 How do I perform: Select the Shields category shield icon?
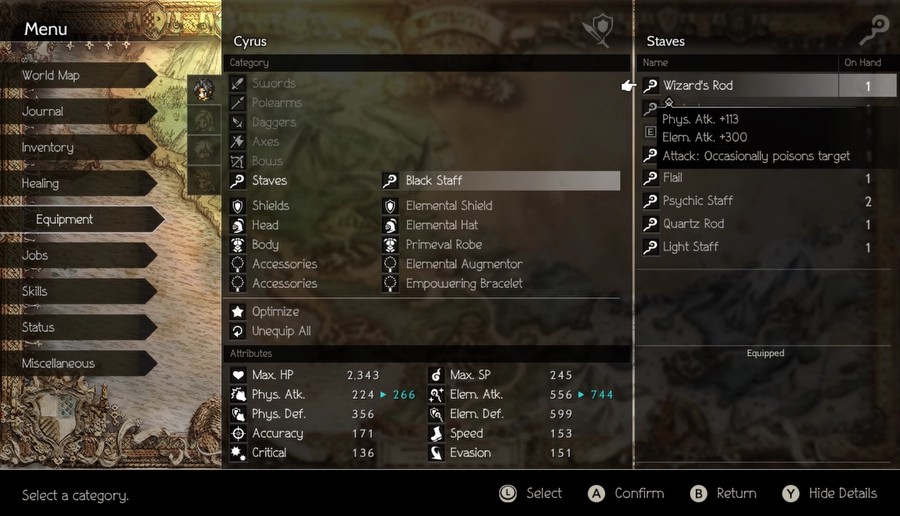(x=238, y=205)
